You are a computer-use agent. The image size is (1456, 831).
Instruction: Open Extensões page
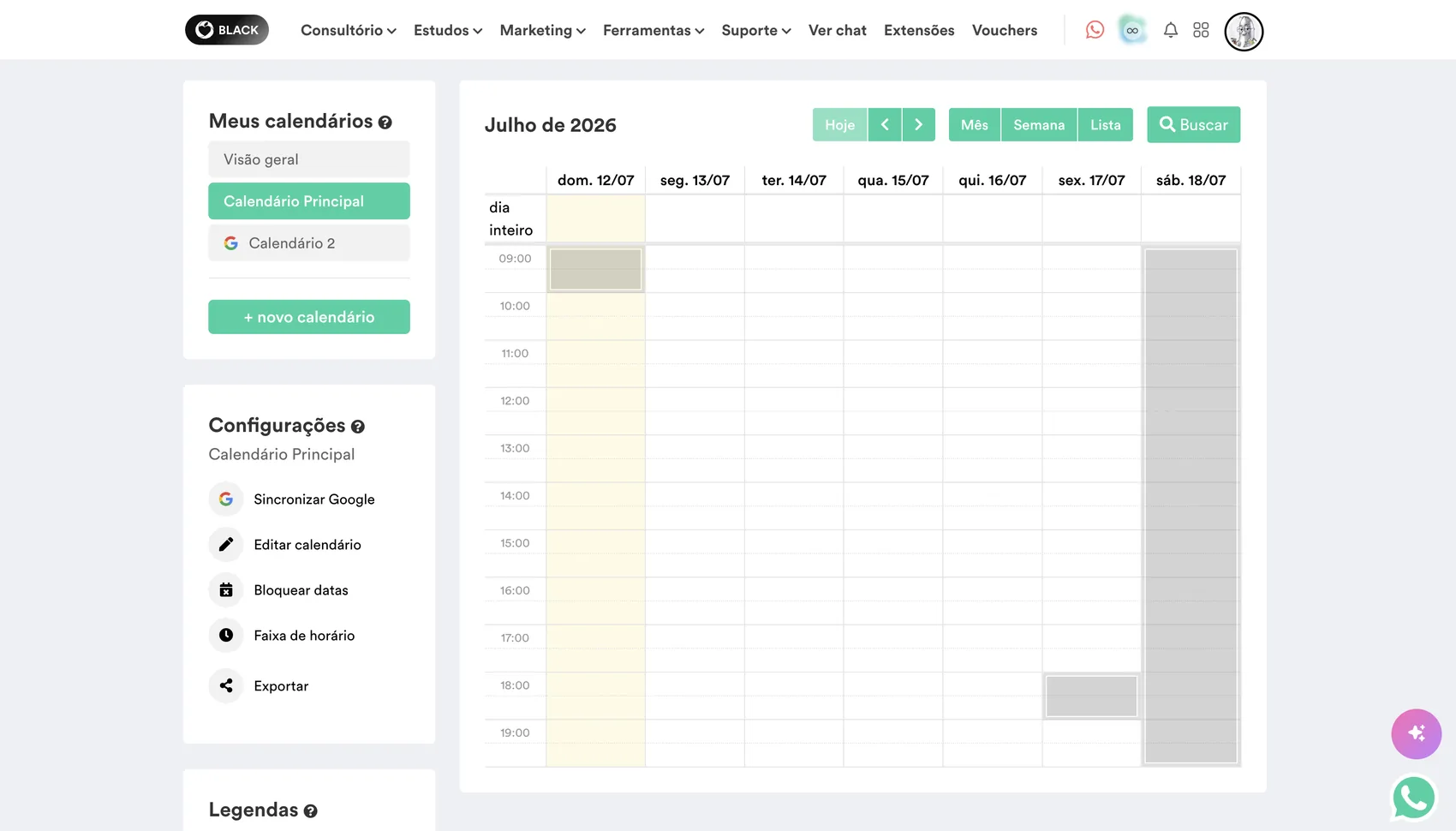919,30
